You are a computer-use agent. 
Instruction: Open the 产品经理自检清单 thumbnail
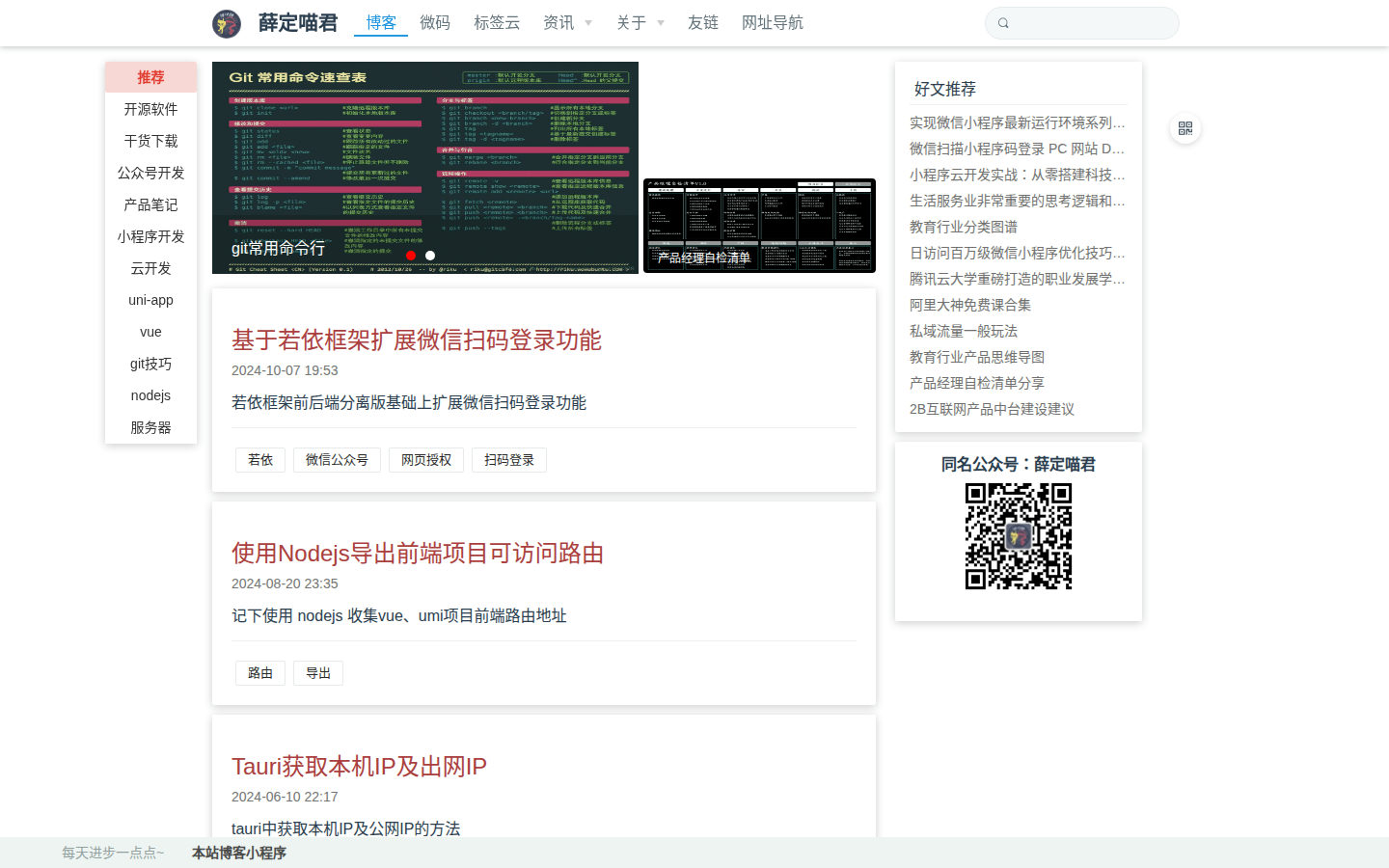click(x=759, y=226)
